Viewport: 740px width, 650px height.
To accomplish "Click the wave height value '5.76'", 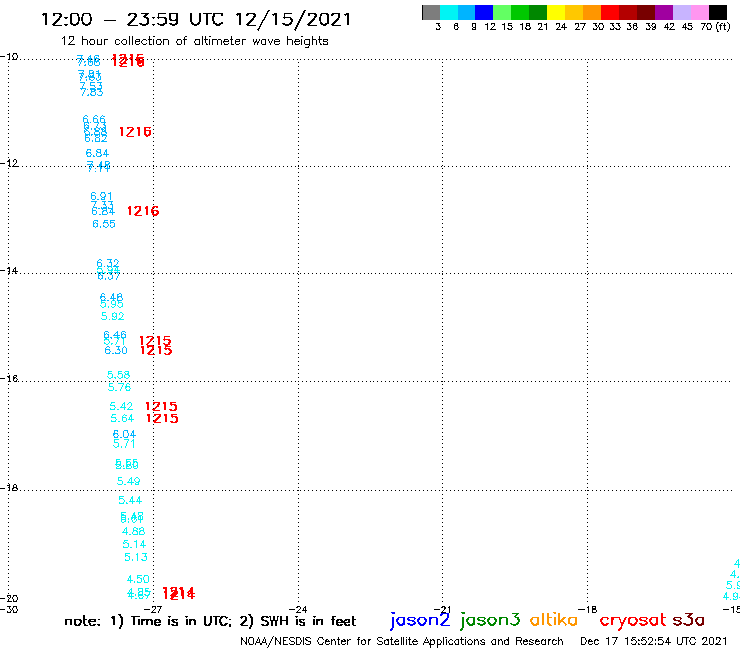I will click(x=119, y=387).
